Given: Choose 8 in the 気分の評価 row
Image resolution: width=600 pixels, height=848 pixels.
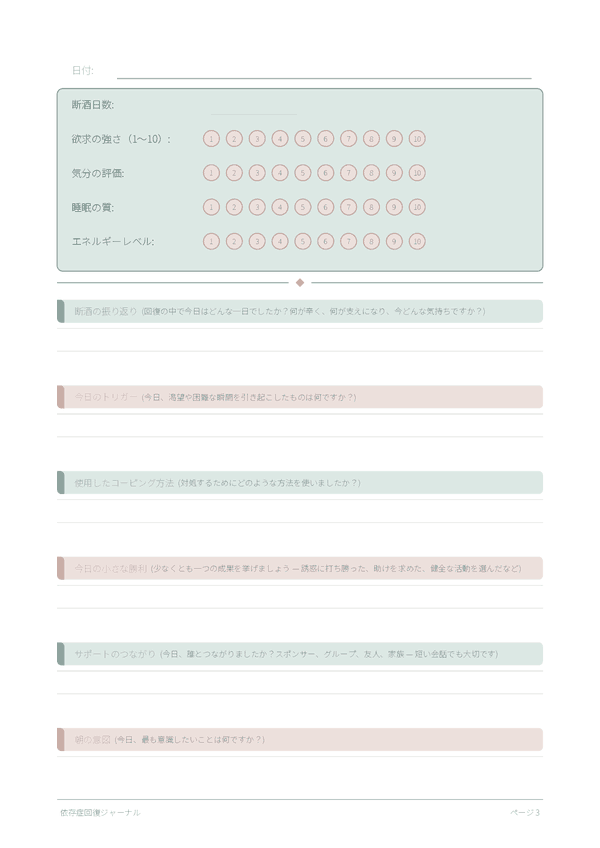Looking at the screenshot, I should pyautogui.click(x=371, y=173).
